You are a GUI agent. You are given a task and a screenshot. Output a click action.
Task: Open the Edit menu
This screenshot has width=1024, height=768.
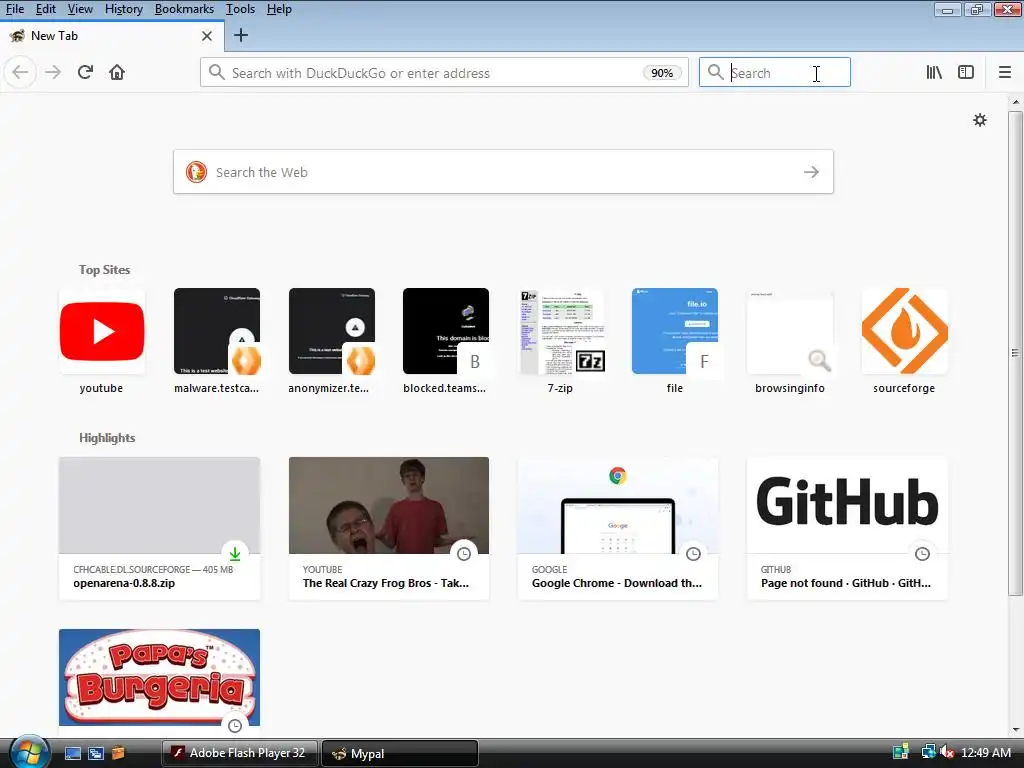(x=45, y=9)
